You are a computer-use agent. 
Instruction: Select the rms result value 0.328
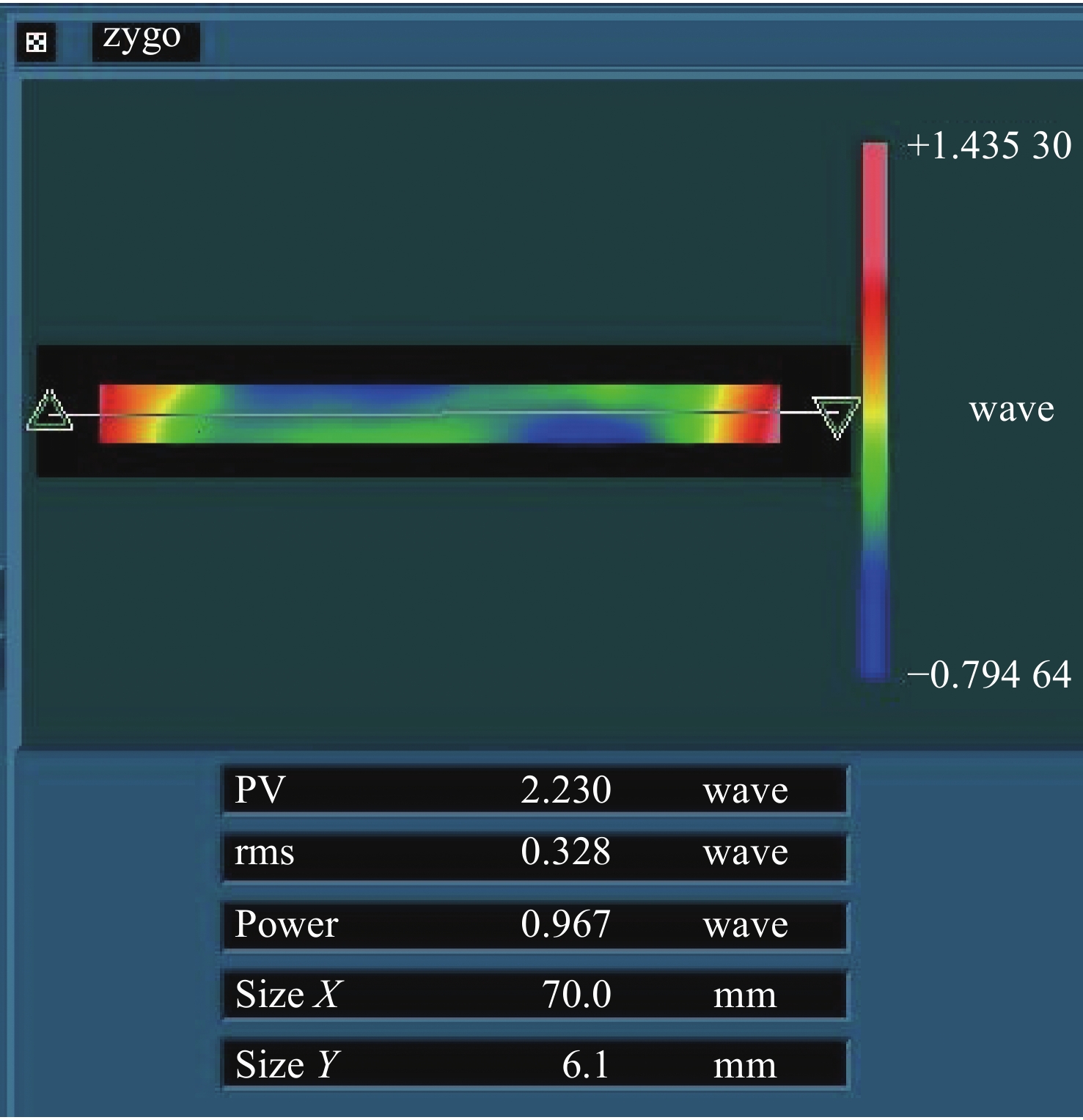tap(565, 852)
